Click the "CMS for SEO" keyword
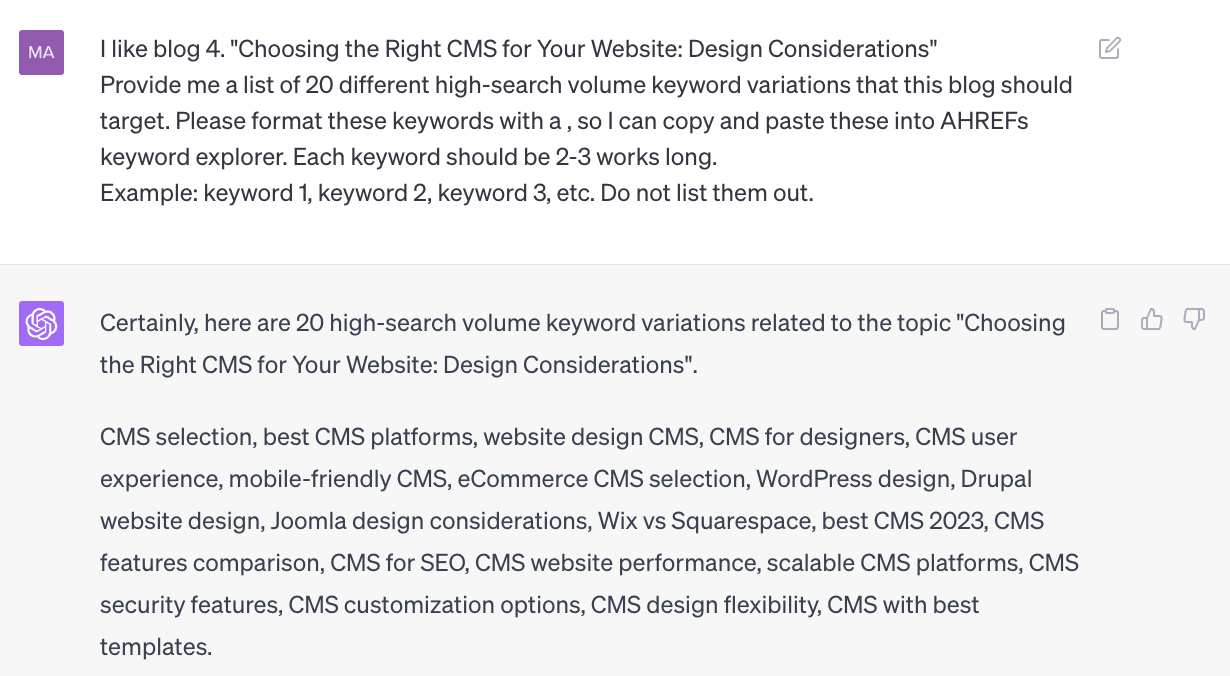Image resolution: width=1230 pixels, height=676 pixels. (x=398, y=563)
